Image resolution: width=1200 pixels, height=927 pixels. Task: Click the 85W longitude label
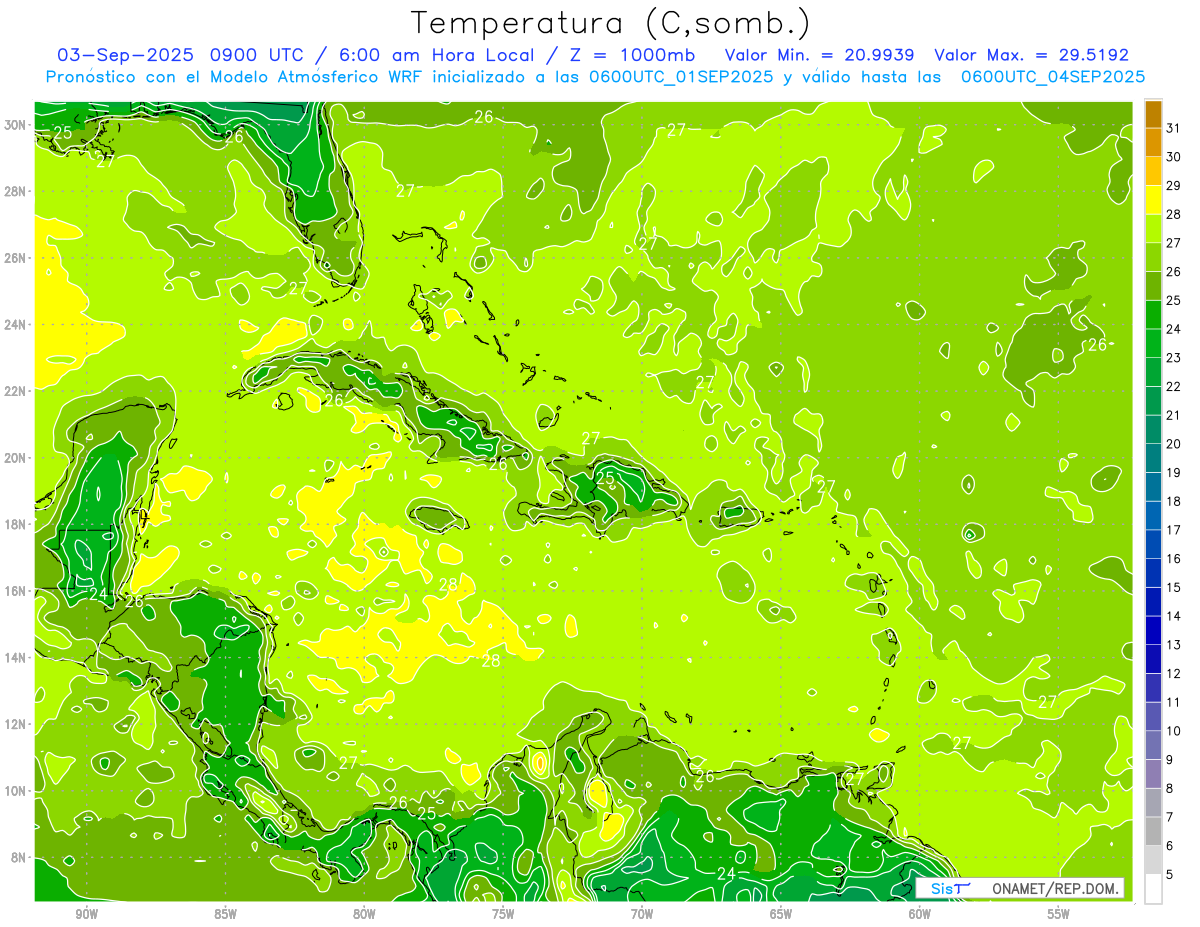click(x=225, y=914)
